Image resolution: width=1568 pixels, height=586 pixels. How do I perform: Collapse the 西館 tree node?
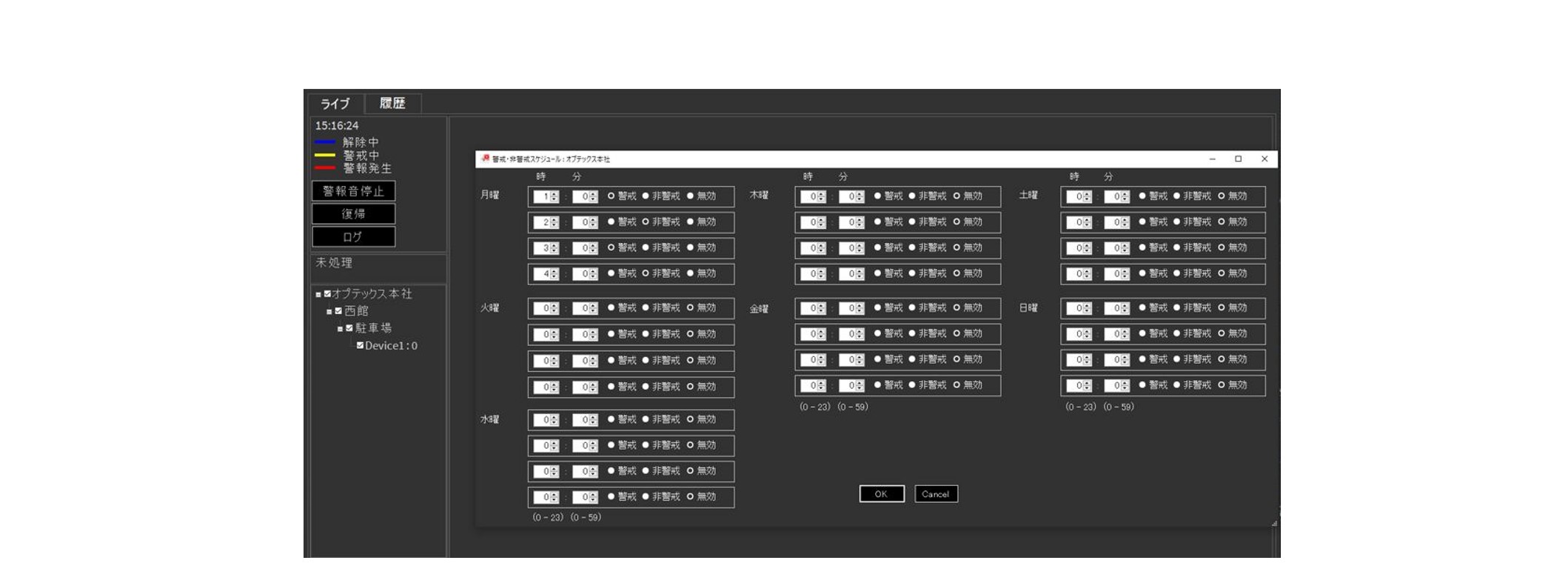coord(329,312)
